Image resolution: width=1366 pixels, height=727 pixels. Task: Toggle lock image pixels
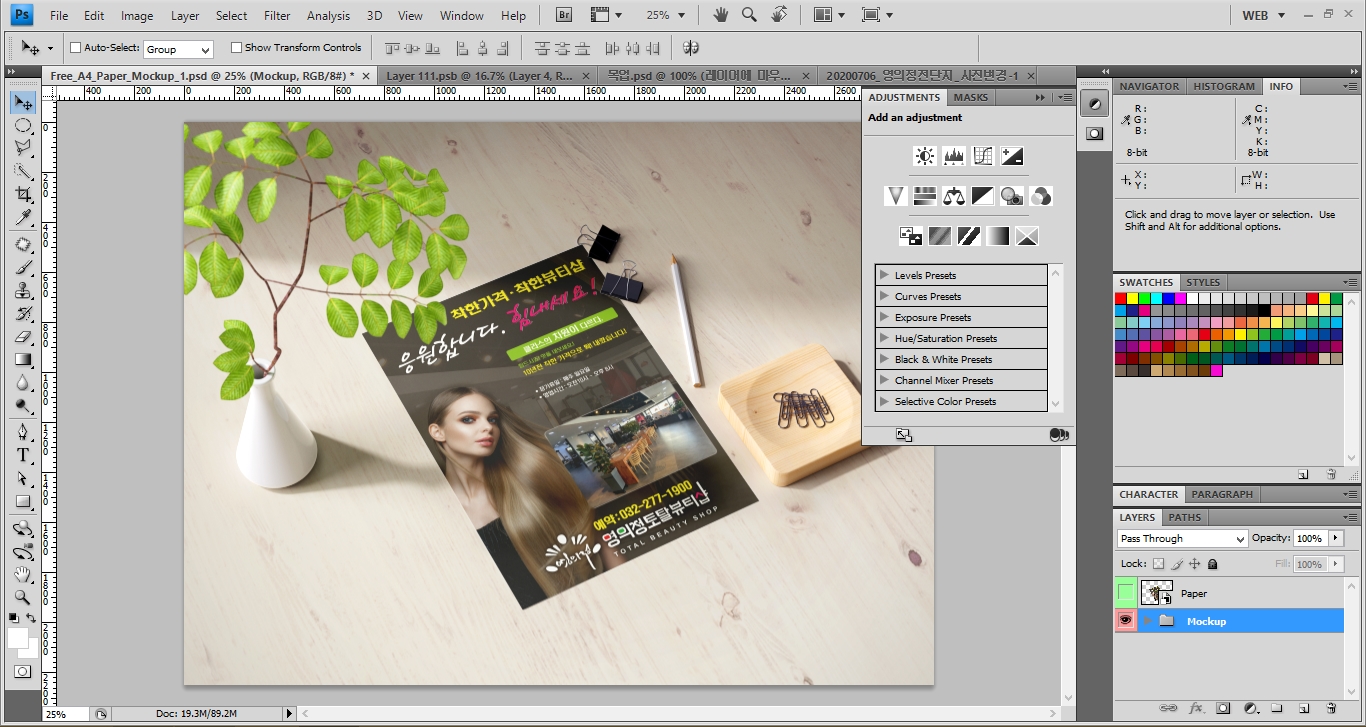click(x=1177, y=565)
